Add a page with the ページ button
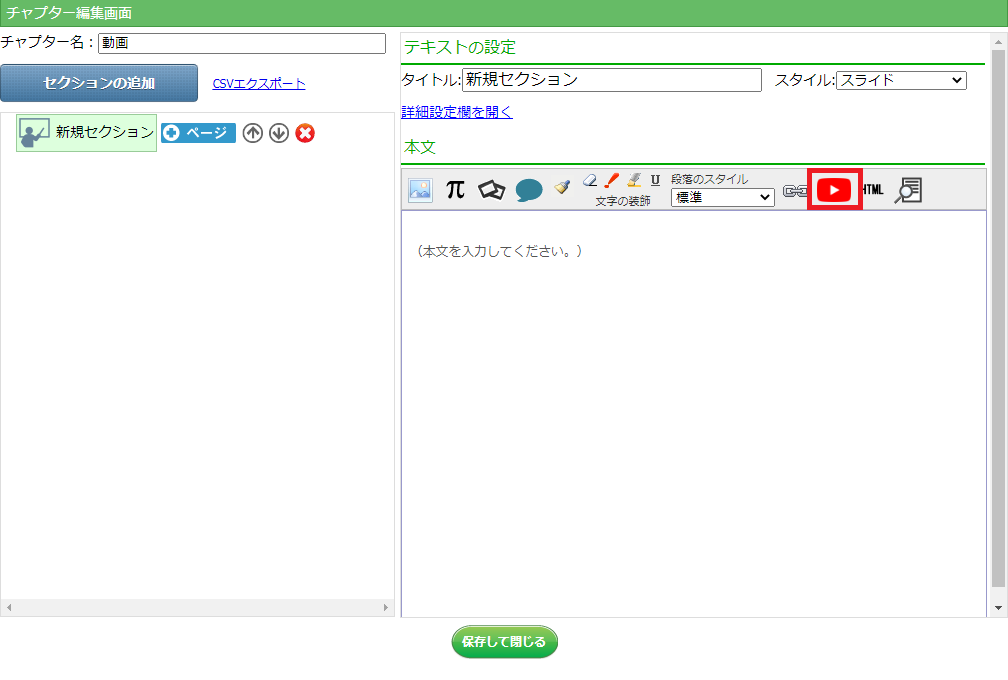 198,133
